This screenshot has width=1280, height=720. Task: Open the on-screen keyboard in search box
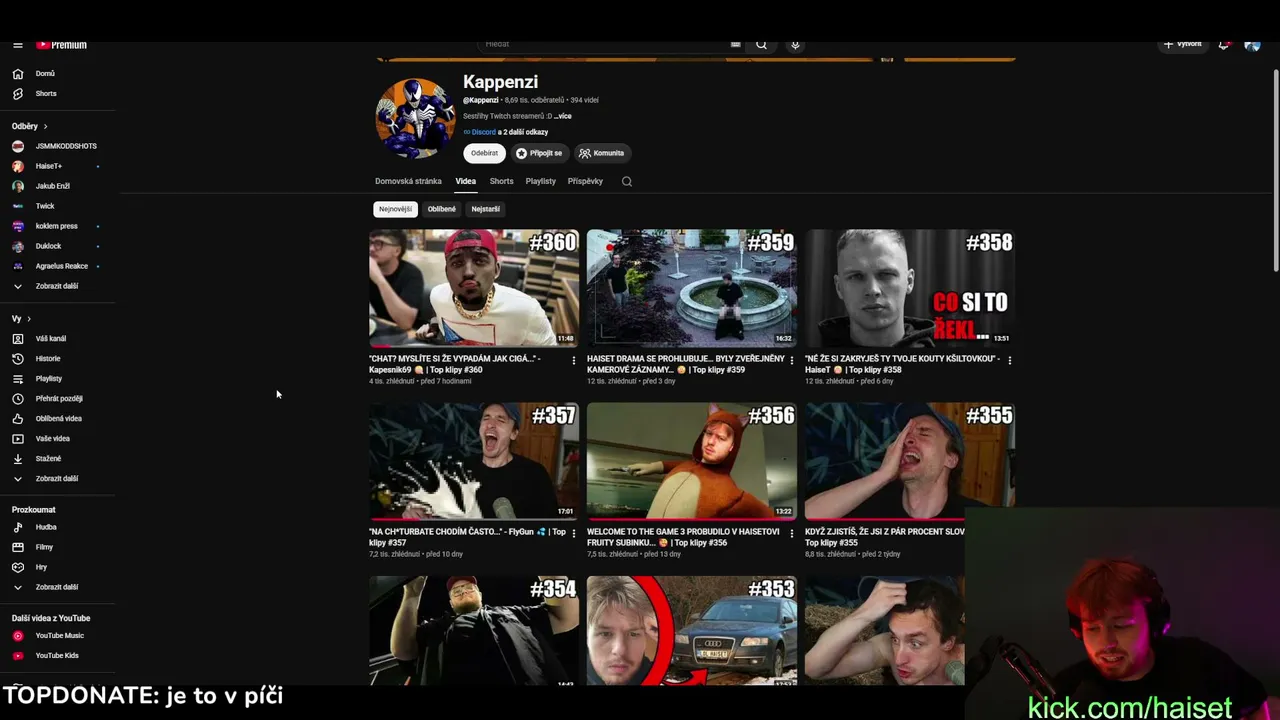click(x=735, y=44)
